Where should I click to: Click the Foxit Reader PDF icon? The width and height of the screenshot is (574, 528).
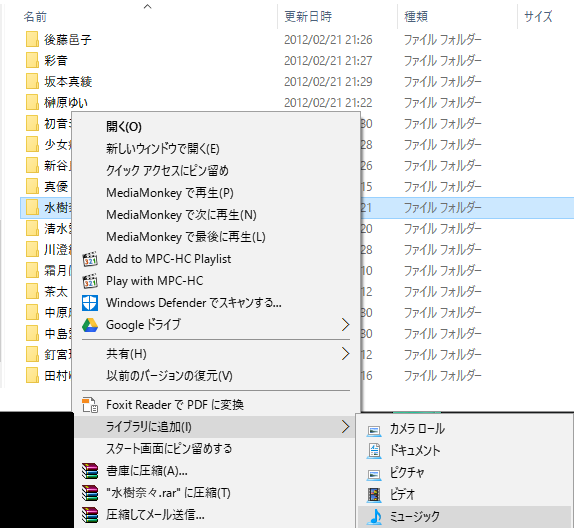(90, 405)
